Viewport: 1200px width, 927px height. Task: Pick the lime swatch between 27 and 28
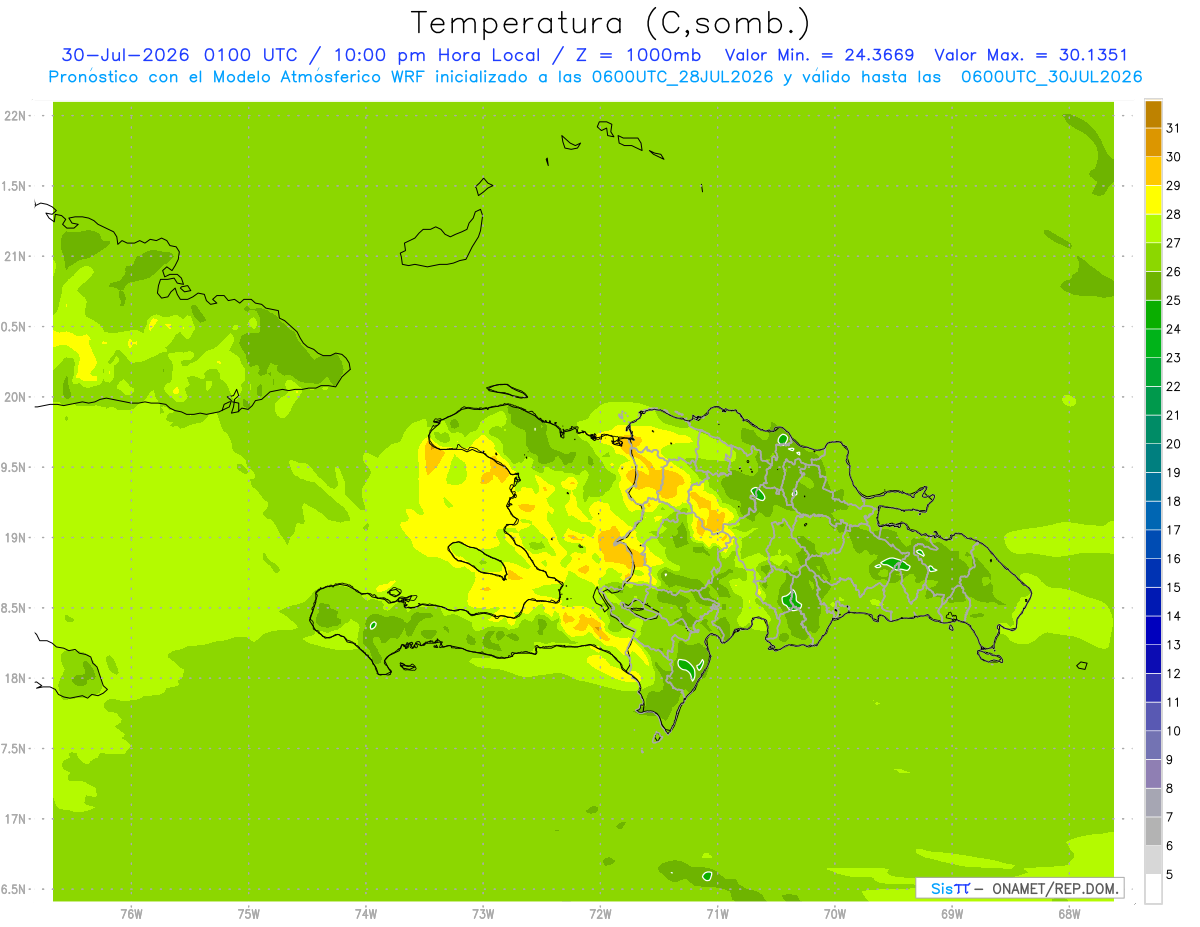point(1153,229)
